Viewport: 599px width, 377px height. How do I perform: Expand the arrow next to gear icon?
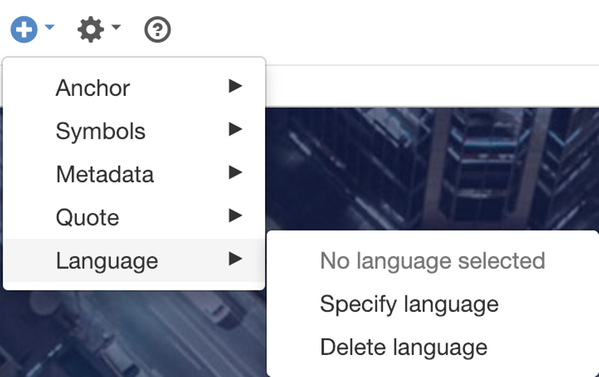coord(116,27)
